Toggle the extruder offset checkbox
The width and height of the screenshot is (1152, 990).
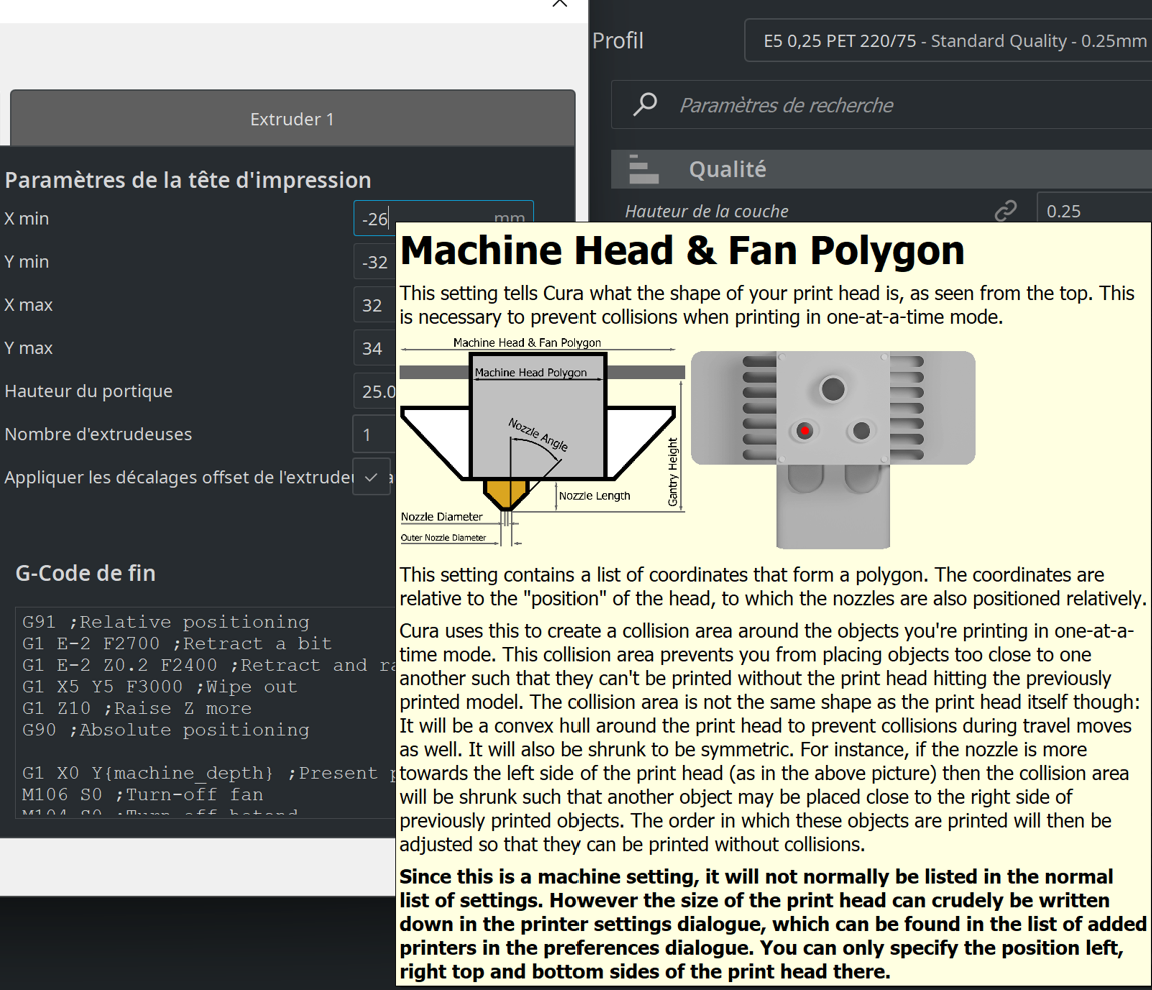point(372,477)
